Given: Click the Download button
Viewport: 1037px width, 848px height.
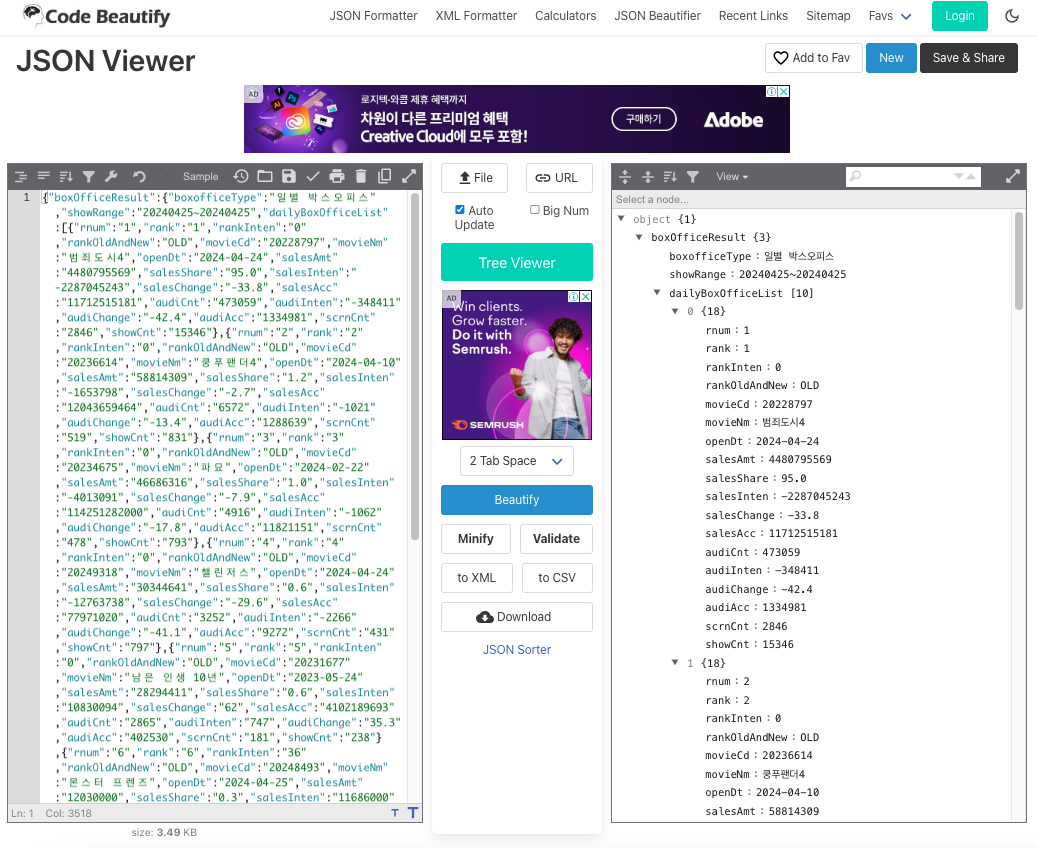Looking at the screenshot, I should pos(517,617).
